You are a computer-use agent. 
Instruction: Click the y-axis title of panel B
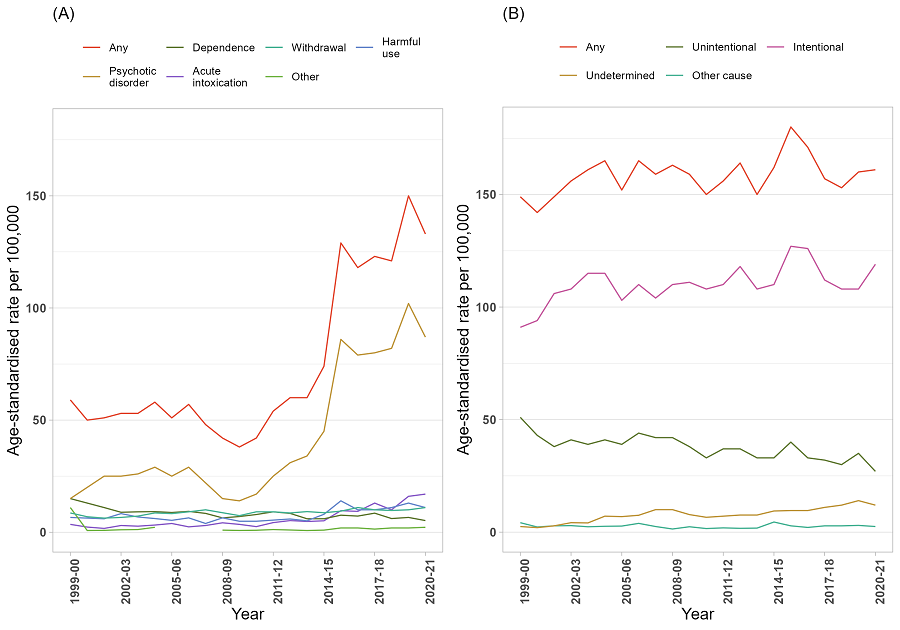(463, 329)
